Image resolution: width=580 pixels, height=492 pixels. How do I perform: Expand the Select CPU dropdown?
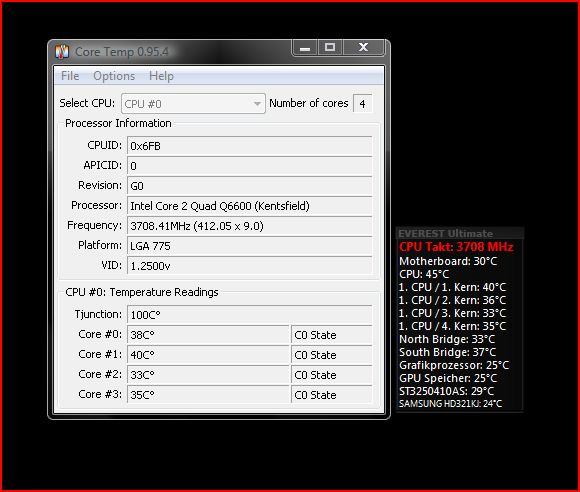[193, 104]
